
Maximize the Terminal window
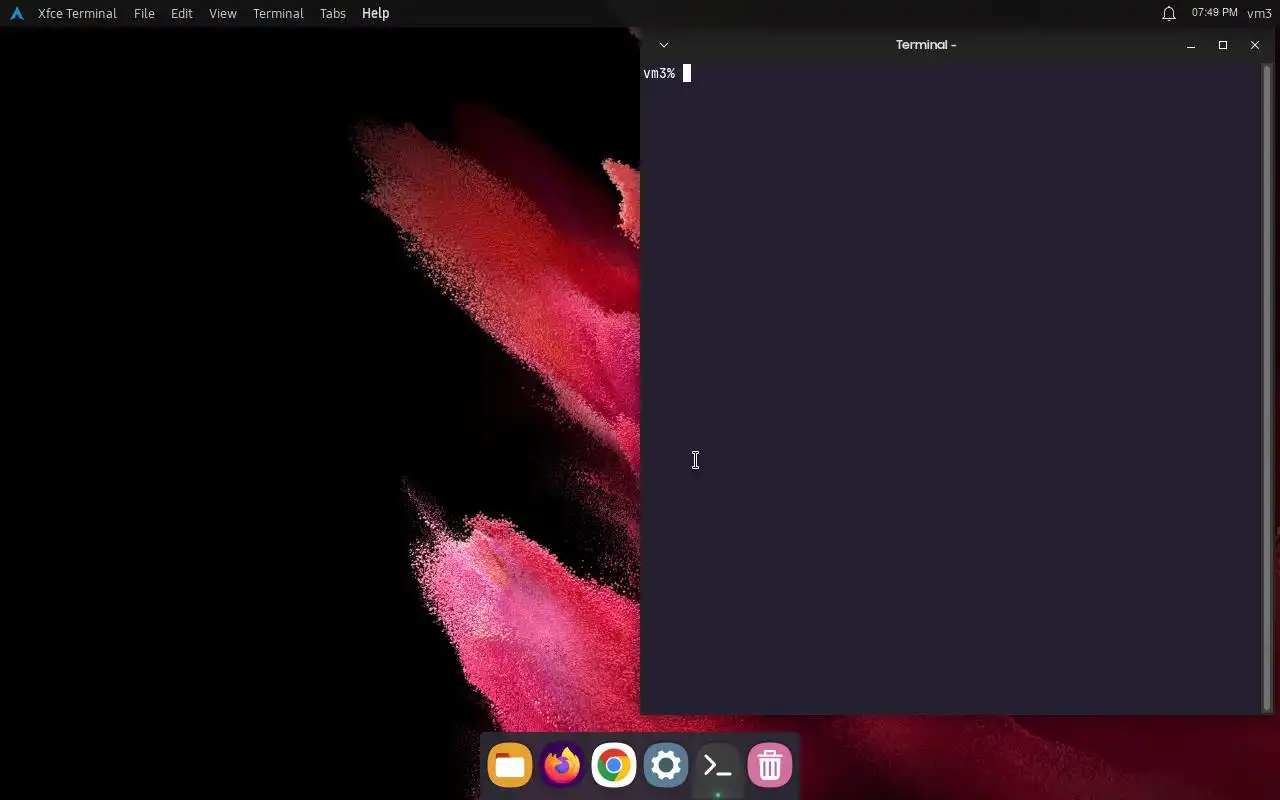[1223, 45]
